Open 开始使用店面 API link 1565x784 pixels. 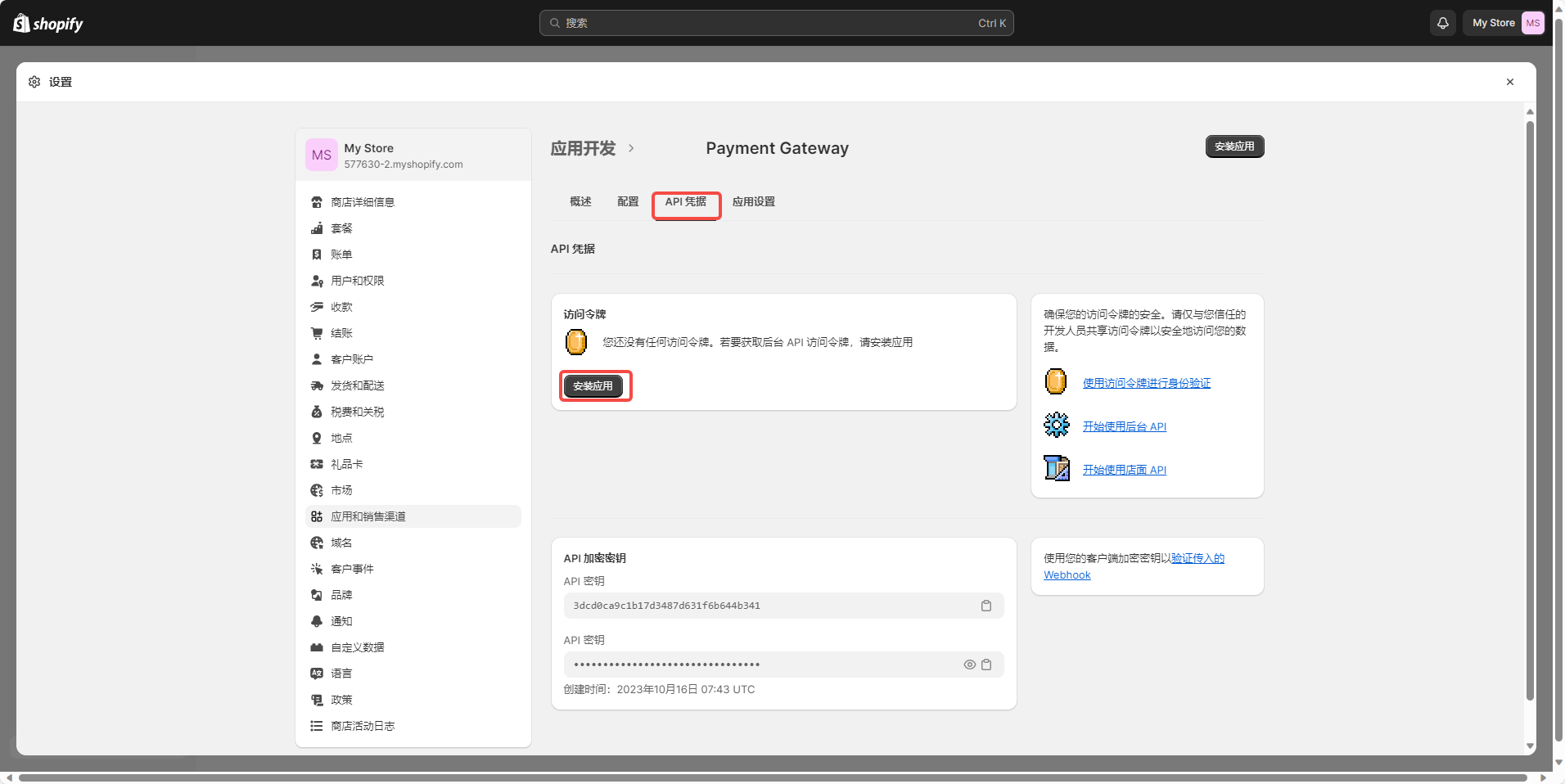click(1125, 470)
